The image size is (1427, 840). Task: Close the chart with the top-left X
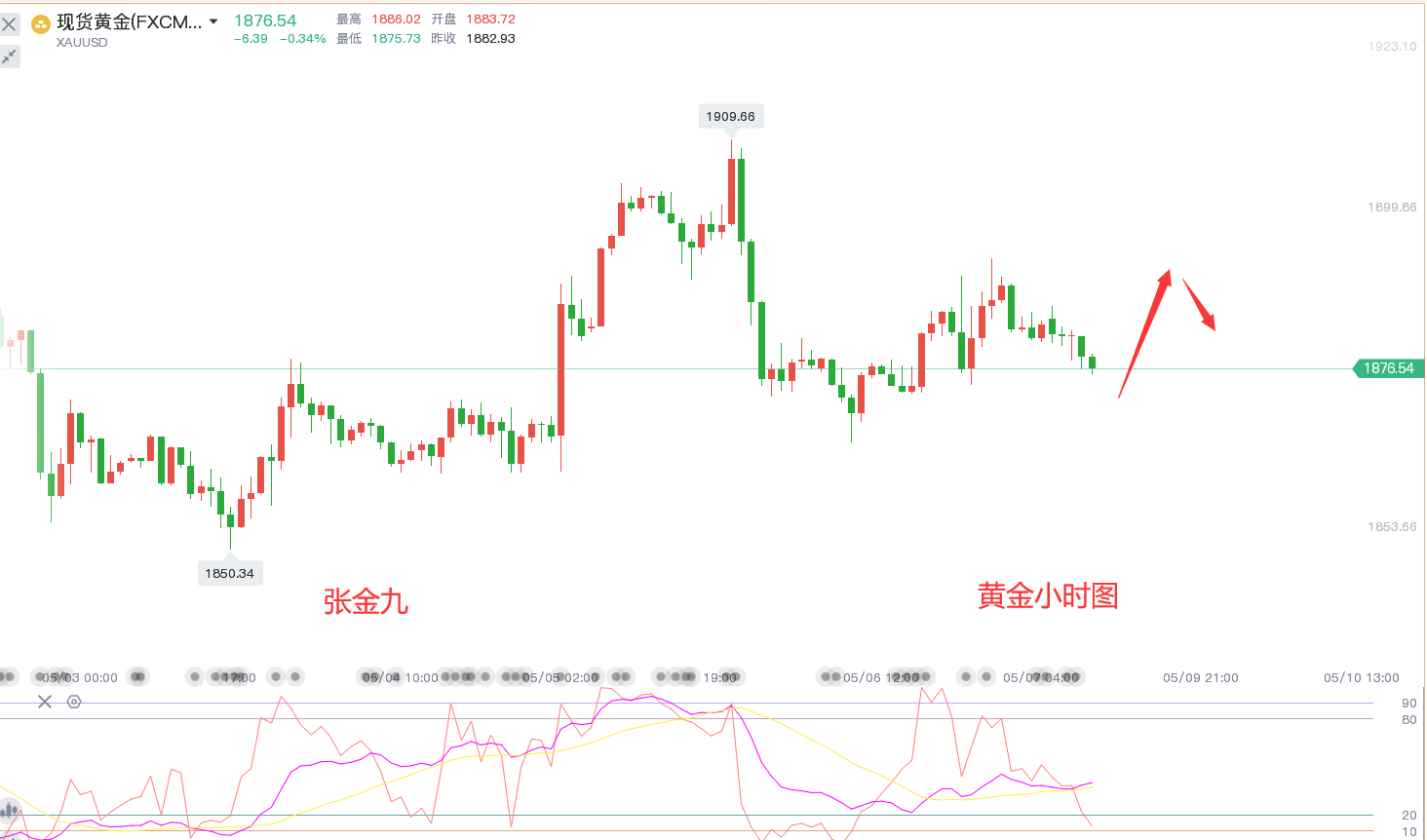(x=10, y=23)
